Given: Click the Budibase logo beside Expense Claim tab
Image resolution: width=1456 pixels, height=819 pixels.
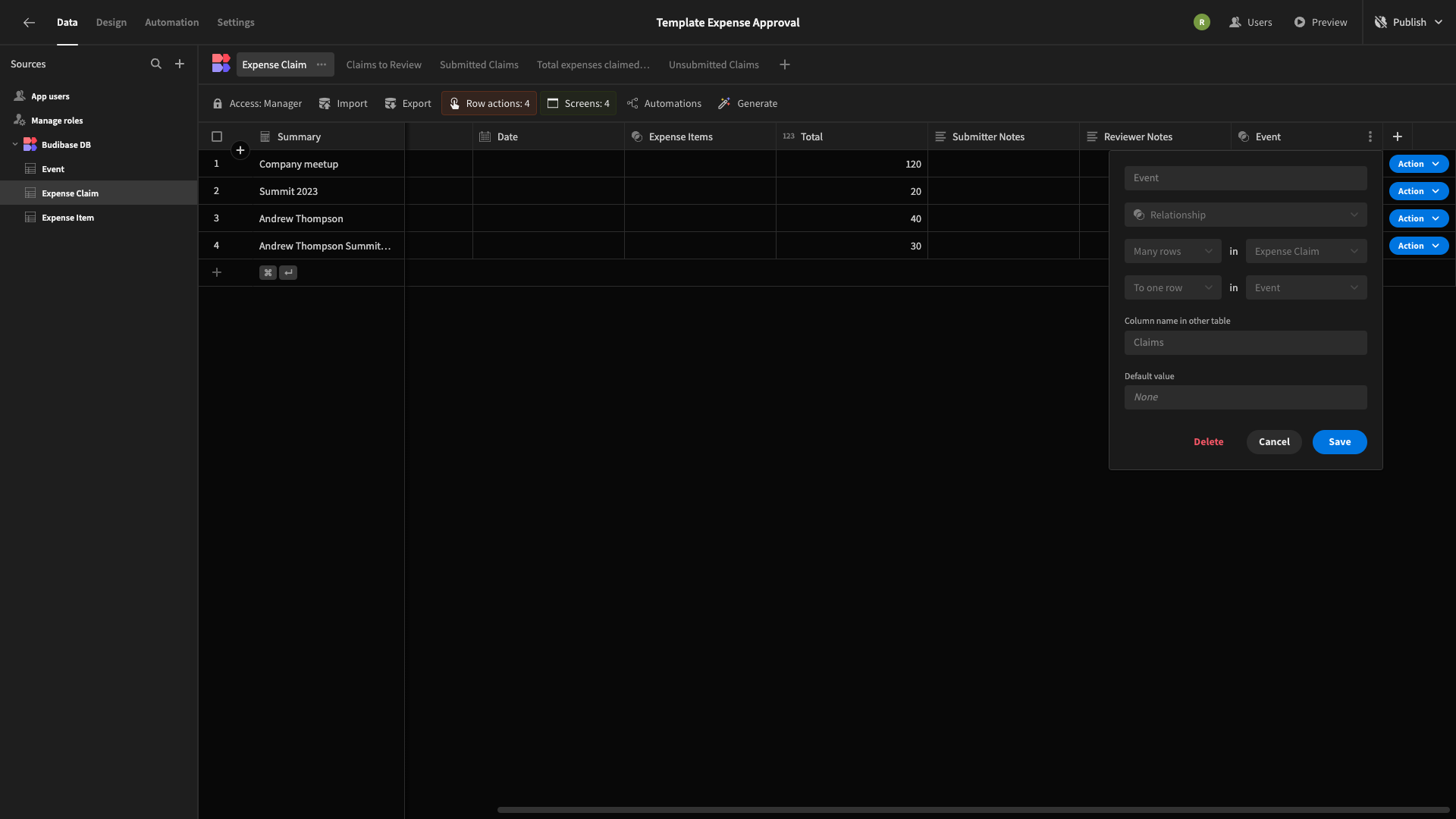Looking at the screenshot, I should click(221, 64).
